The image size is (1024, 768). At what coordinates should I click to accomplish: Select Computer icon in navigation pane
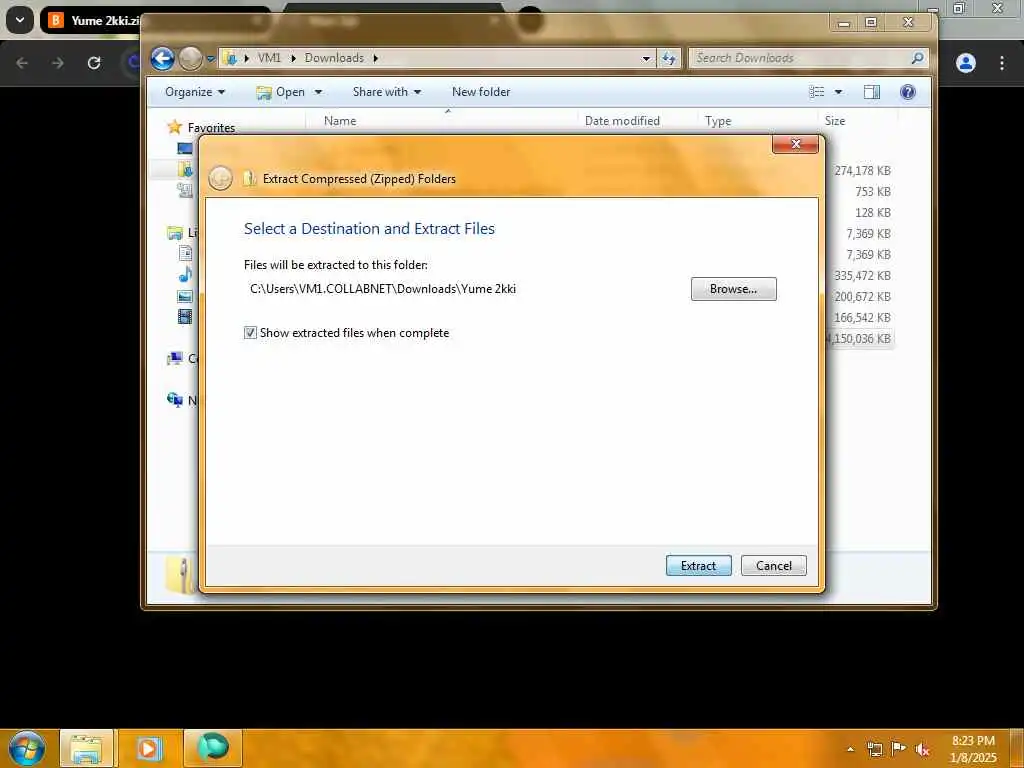174,358
